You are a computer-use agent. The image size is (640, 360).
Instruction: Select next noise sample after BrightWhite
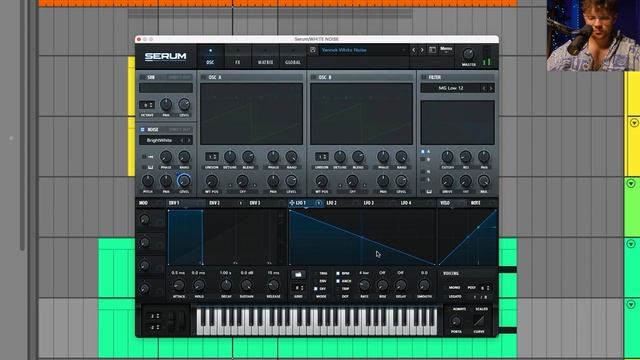coord(189,140)
